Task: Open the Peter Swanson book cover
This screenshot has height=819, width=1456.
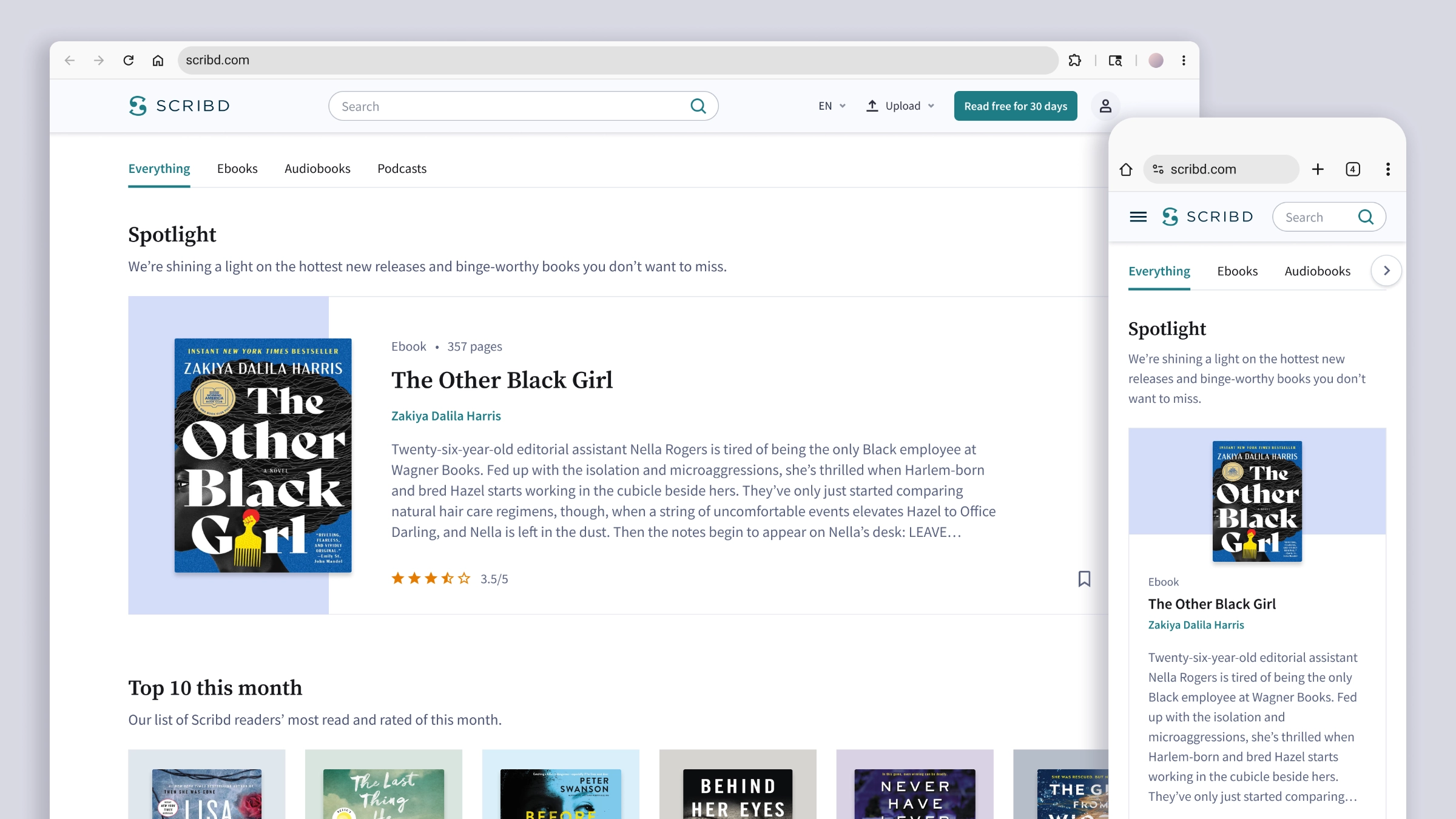Action: (561, 794)
